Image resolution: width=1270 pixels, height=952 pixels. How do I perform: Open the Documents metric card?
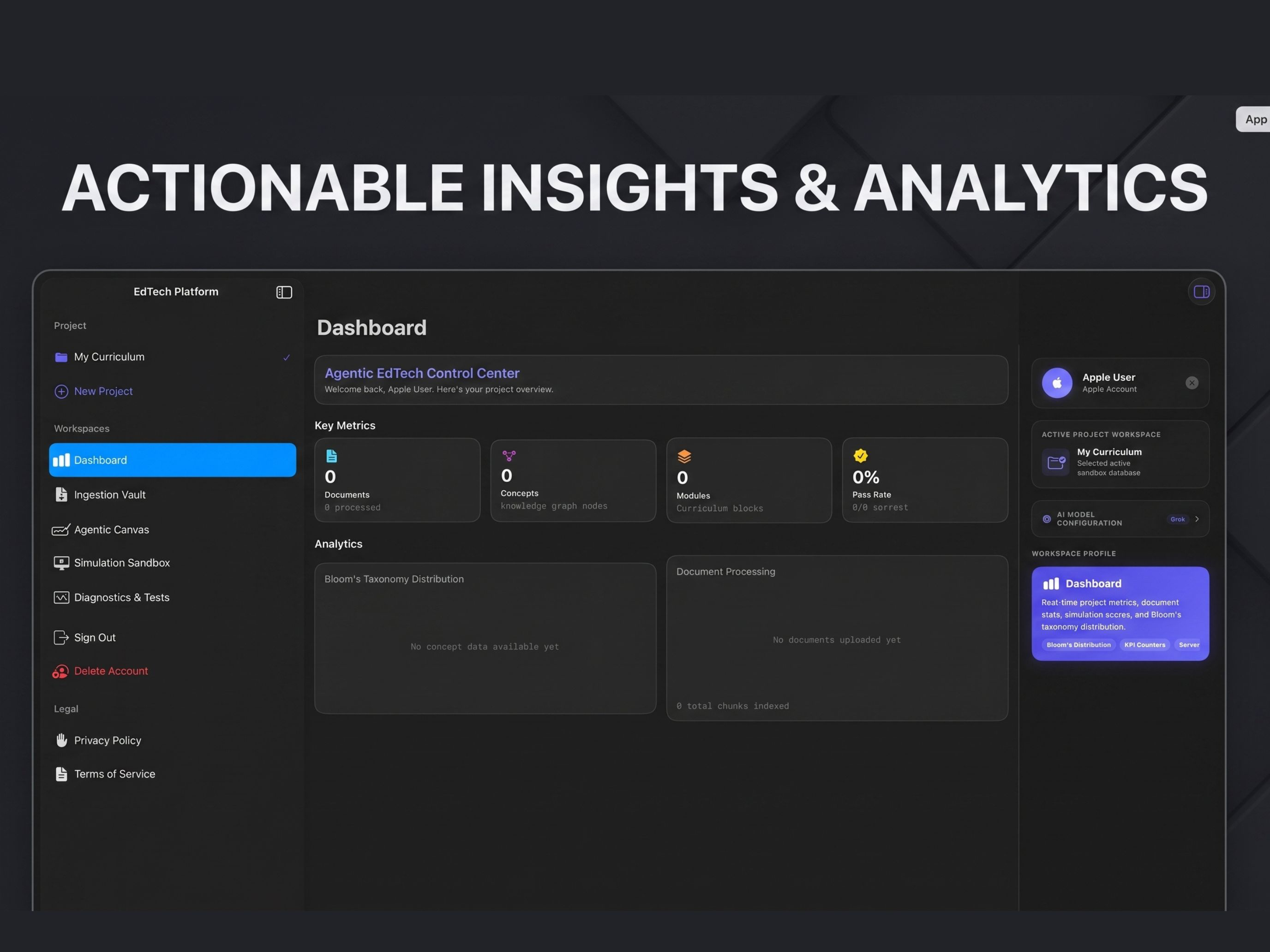point(397,480)
